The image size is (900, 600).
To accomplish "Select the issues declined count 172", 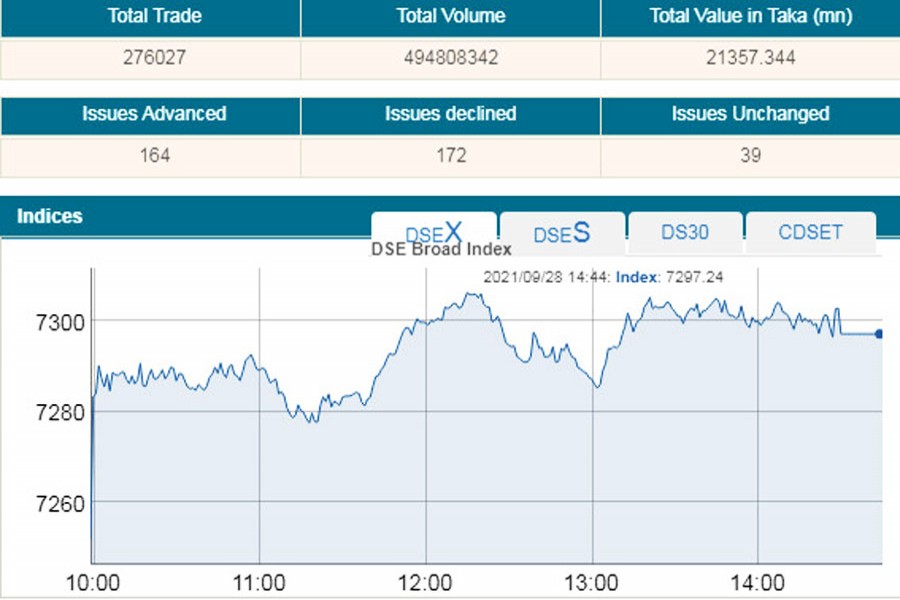I will coord(451,156).
